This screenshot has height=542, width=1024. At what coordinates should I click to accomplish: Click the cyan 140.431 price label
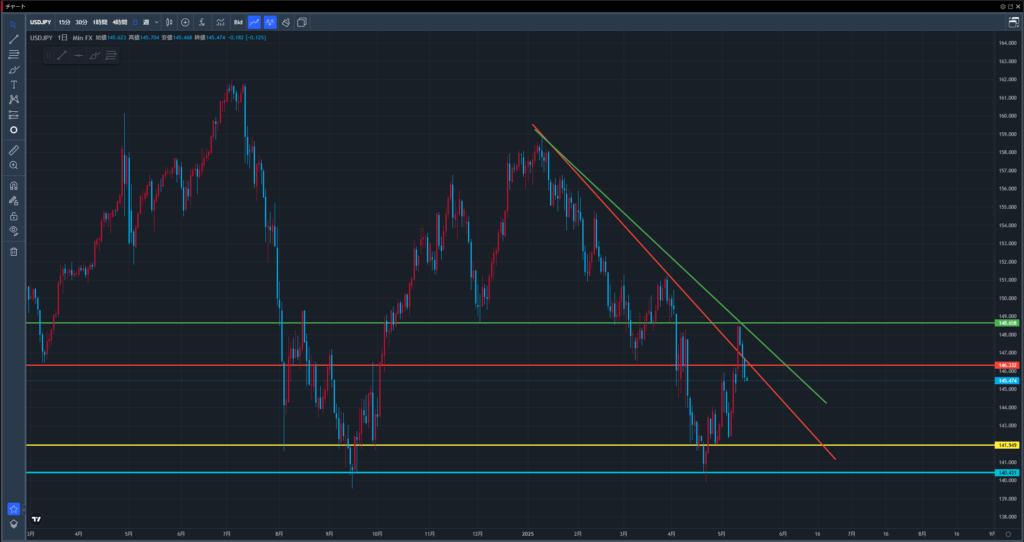1006,472
